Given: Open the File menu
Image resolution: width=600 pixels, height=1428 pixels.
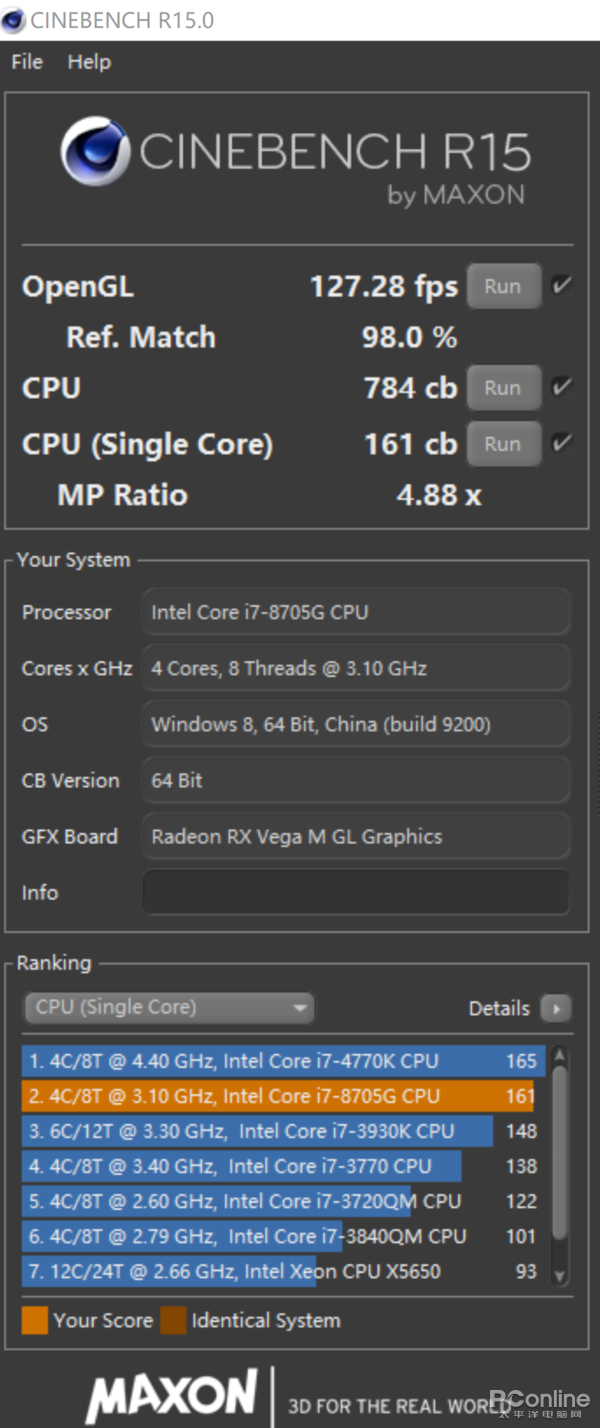Looking at the screenshot, I should 27,62.
